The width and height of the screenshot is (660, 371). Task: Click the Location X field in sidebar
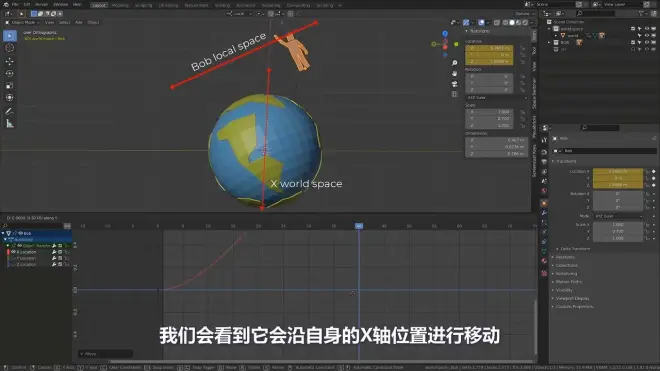tap(489, 48)
